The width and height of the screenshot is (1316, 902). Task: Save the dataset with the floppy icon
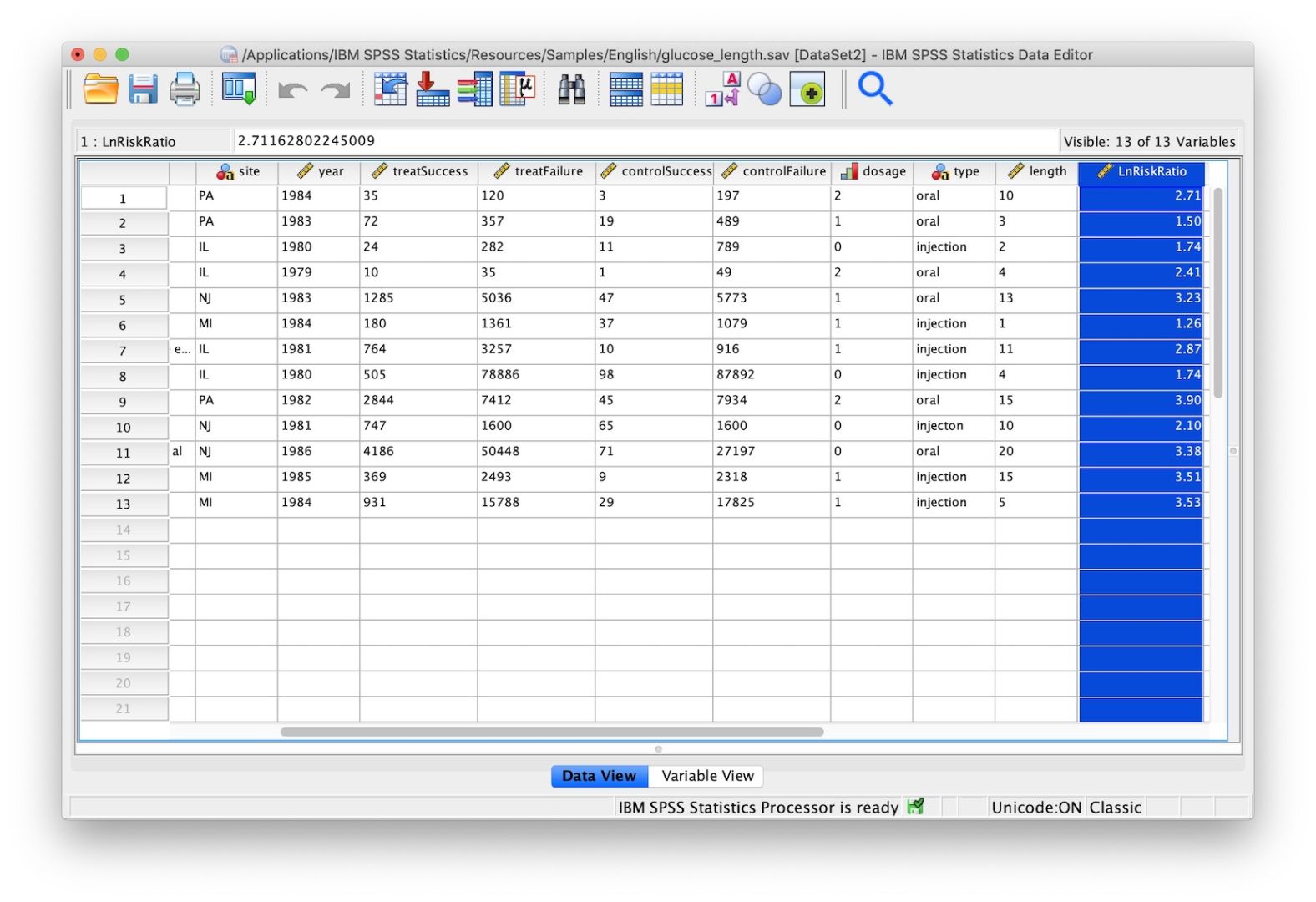click(143, 89)
